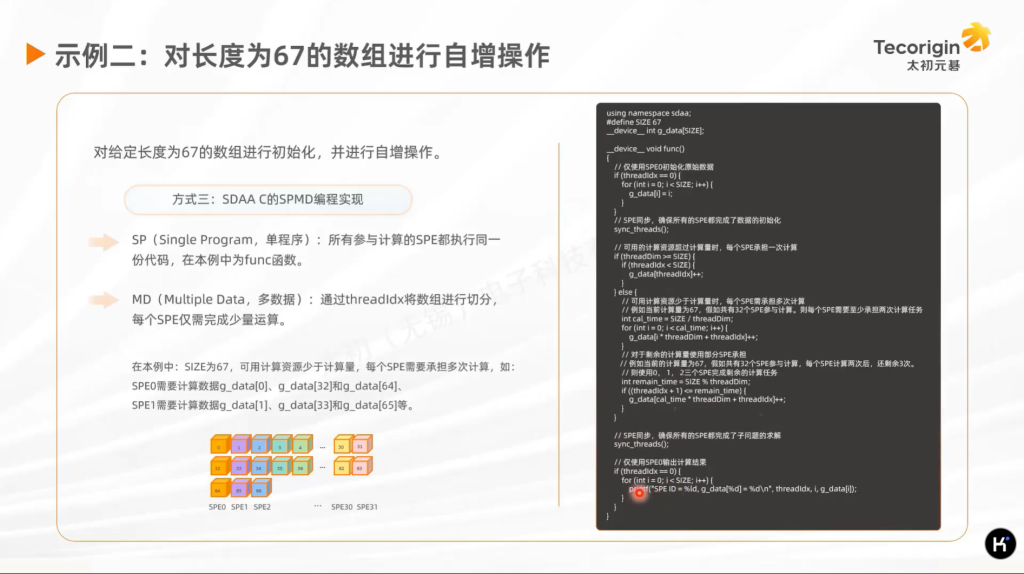Image resolution: width=1024 pixels, height=574 pixels.
Task: Click the orange cube numbered 0
Action: [x=220, y=445]
